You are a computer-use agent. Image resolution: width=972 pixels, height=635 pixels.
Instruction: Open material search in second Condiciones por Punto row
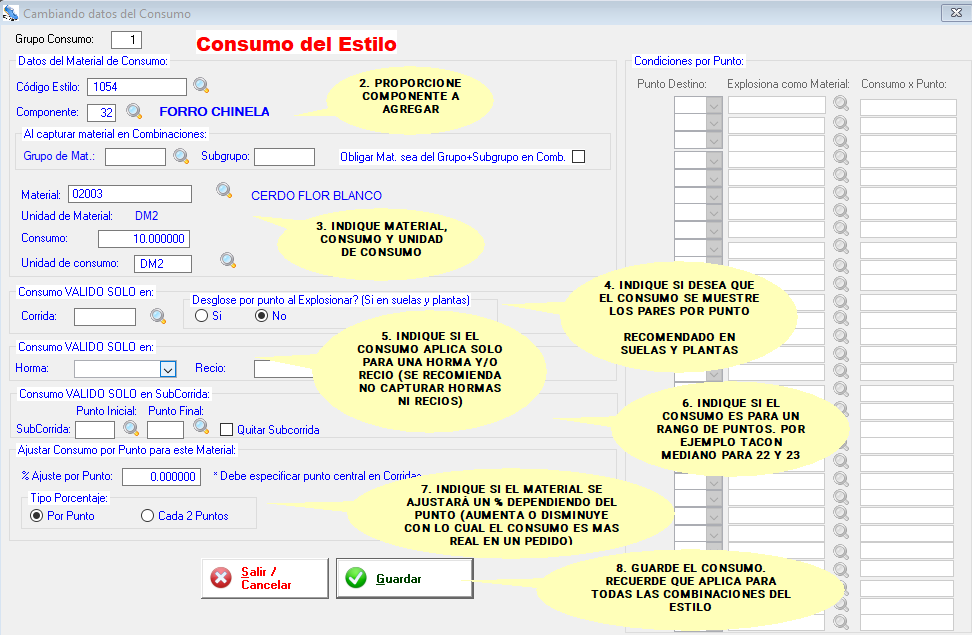pos(841,123)
